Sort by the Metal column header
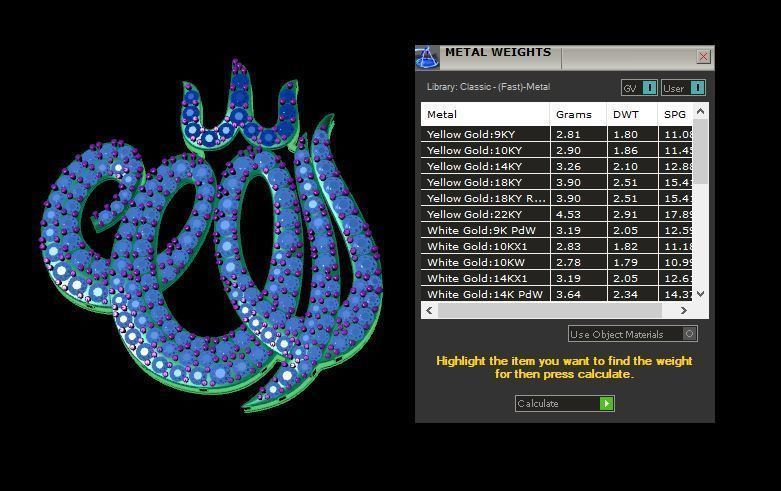The image size is (781, 491). click(485, 115)
